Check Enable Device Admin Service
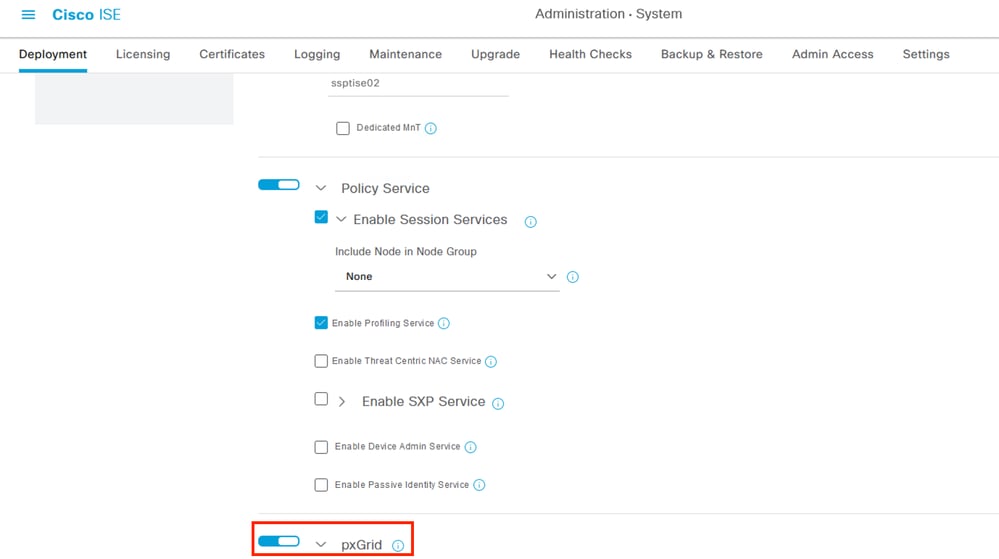The image size is (999, 559). (321, 447)
